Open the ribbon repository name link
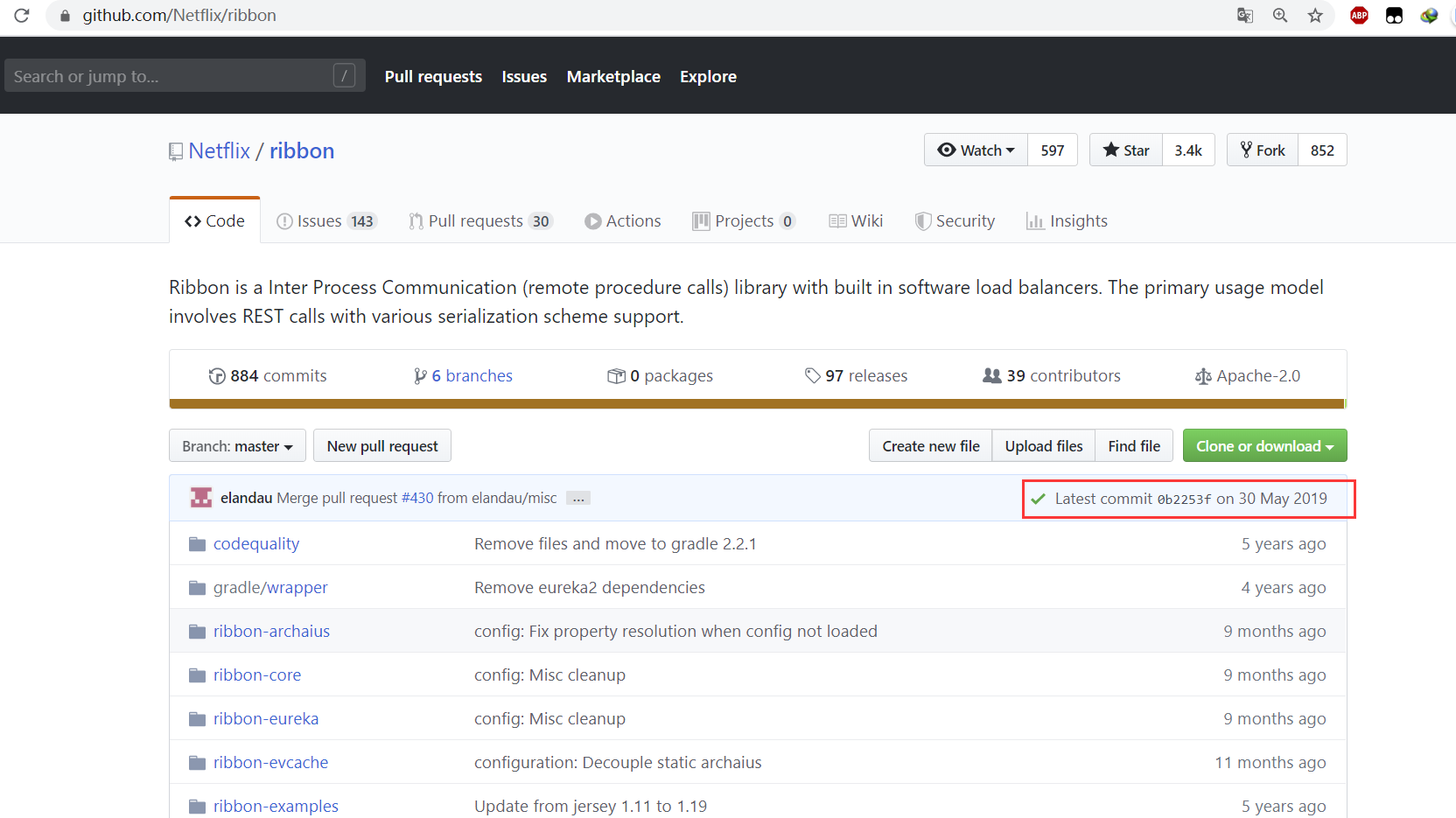The image size is (1456, 818). click(x=302, y=150)
